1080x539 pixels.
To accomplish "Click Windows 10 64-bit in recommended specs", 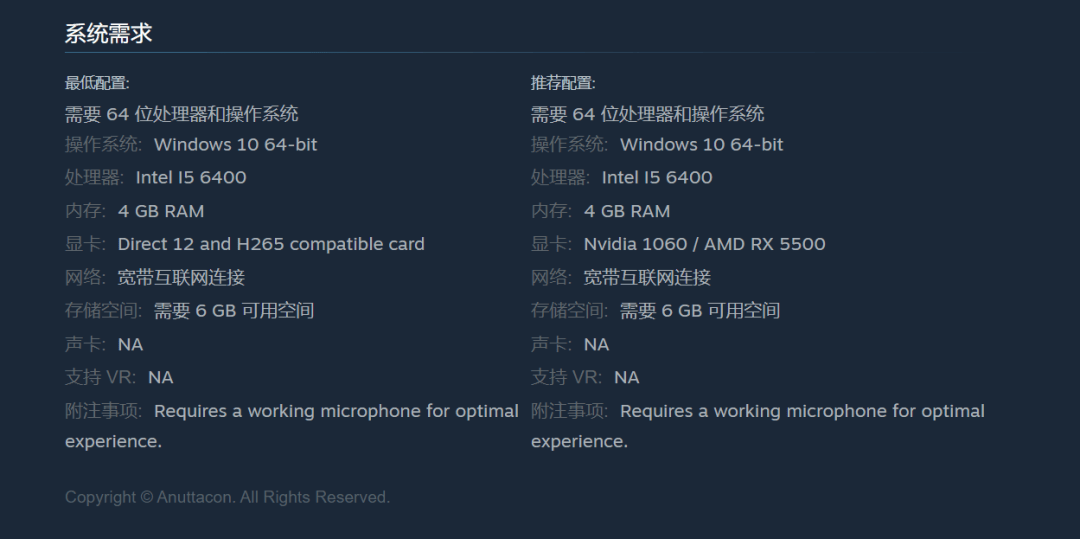I will 701,145.
